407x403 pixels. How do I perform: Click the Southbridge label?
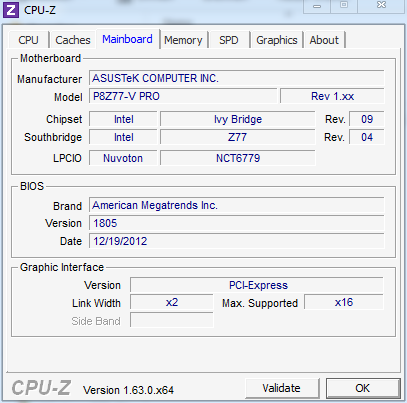click(53, 137)
